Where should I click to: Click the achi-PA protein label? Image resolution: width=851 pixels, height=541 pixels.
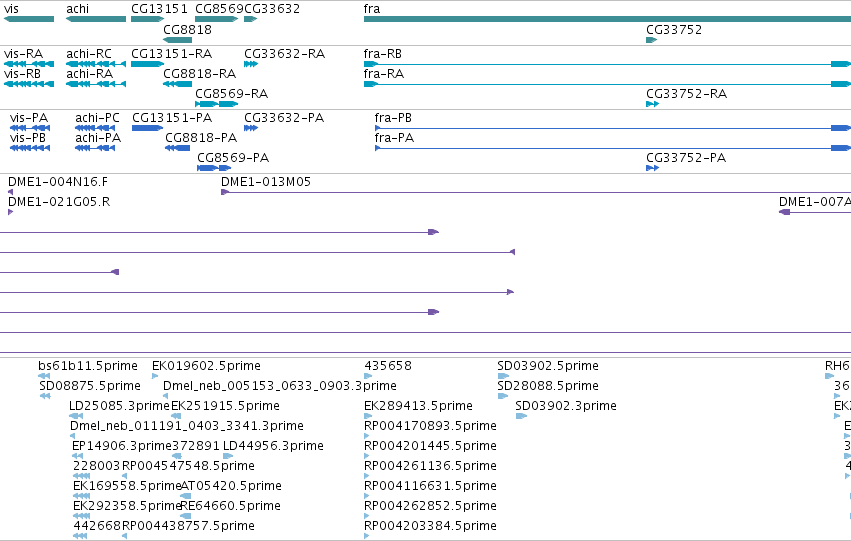(98, 138)
